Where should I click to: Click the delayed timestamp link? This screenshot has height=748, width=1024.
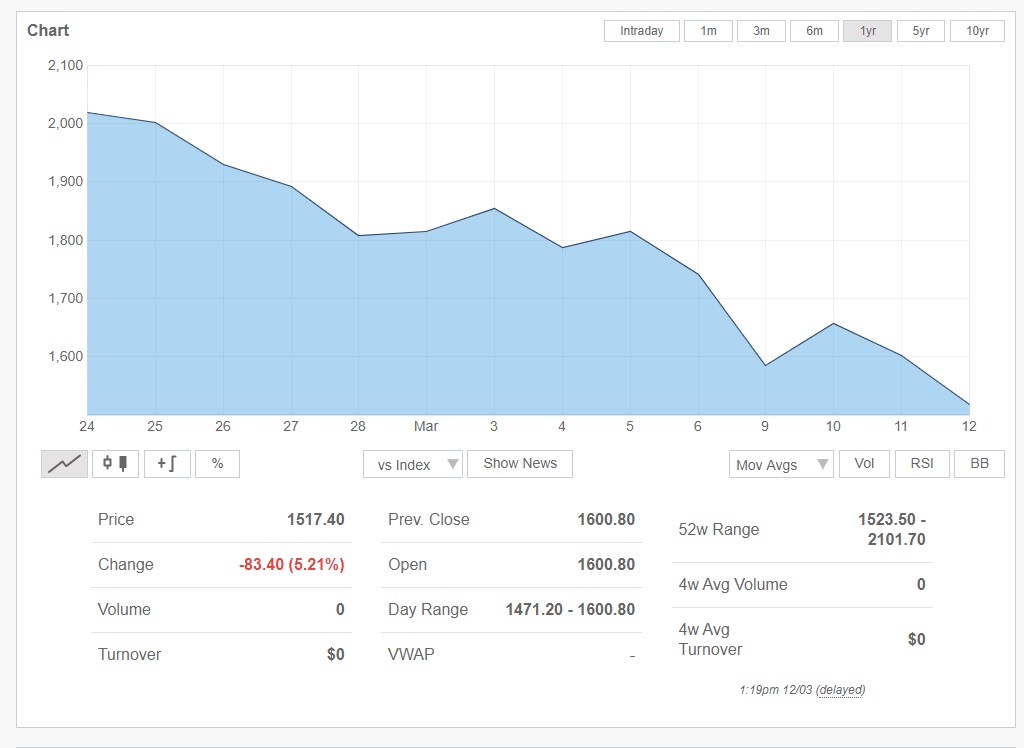coord(840,690)
